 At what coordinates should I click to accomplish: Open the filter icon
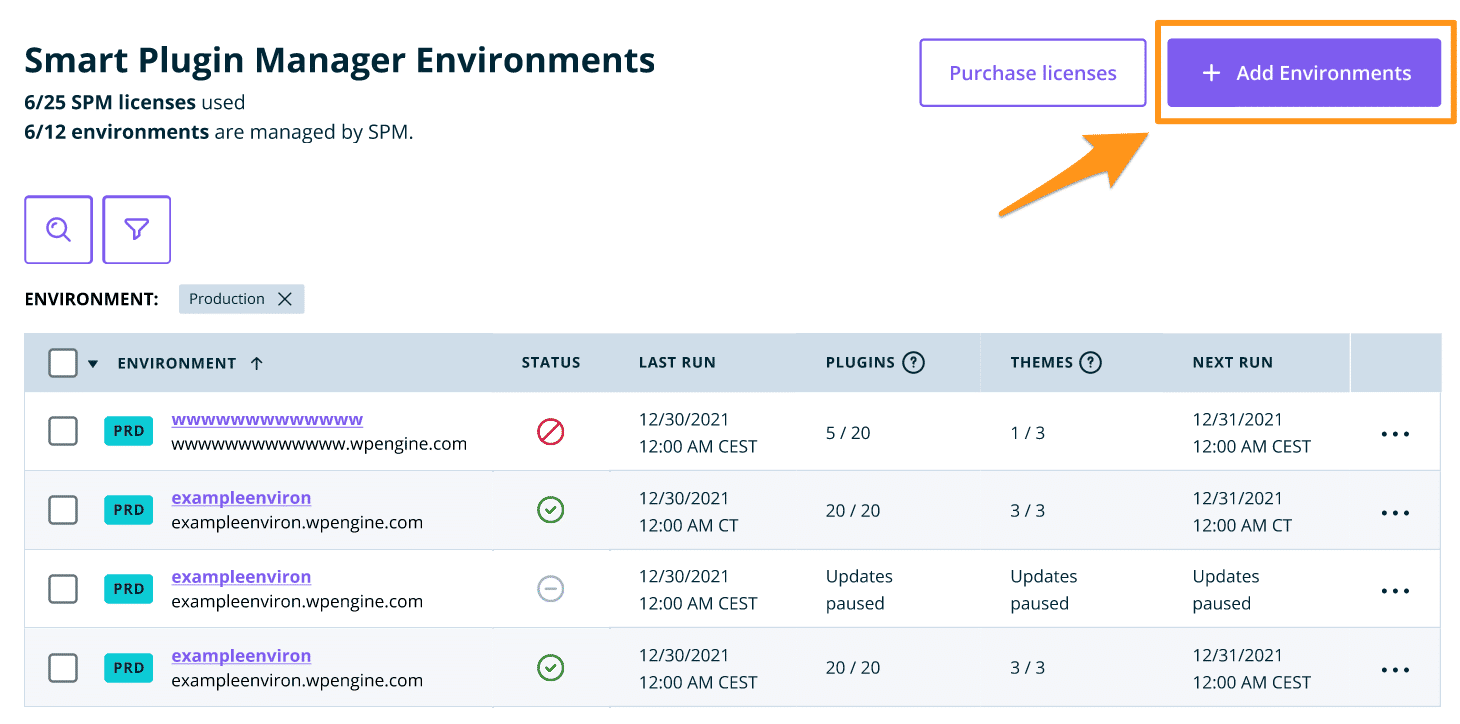[x=136, y=229]
